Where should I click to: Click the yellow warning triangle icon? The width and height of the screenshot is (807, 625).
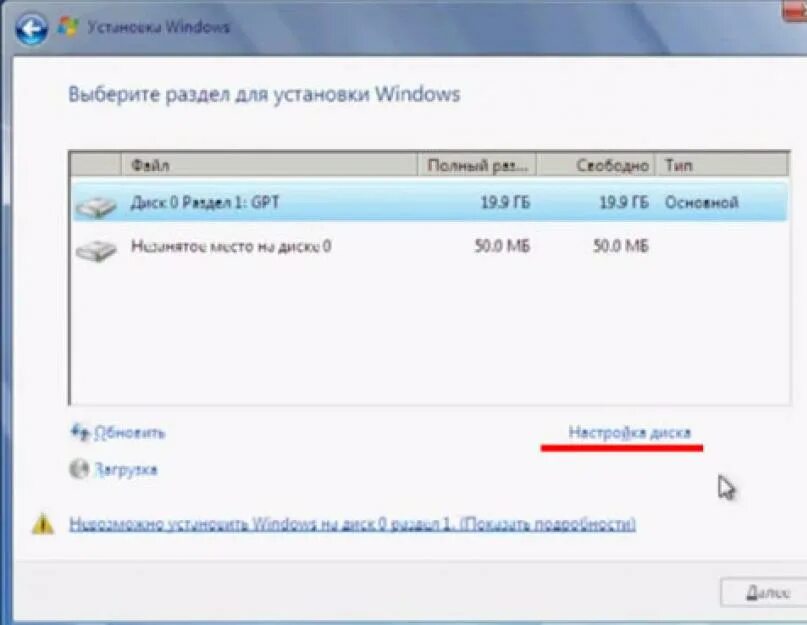point(43,524)
